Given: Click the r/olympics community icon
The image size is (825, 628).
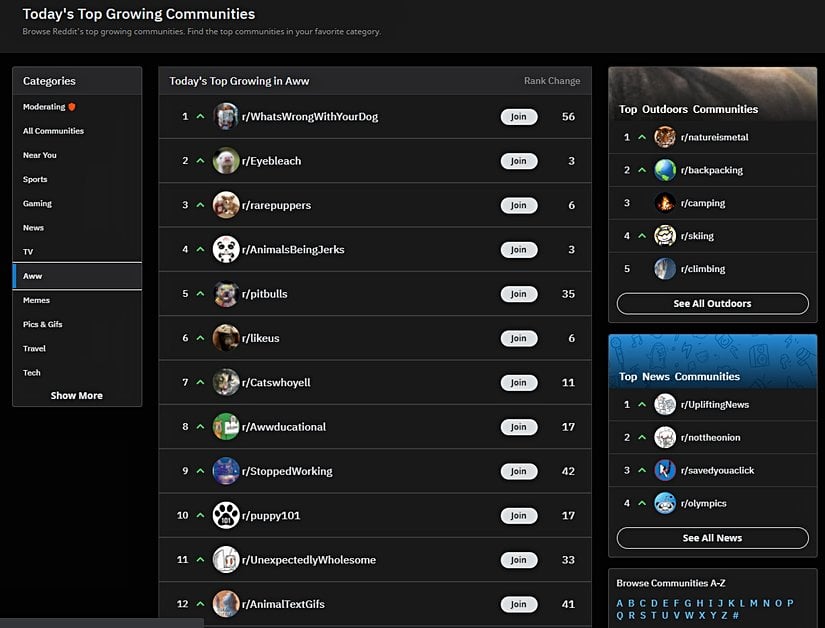Looking at the screenshot, I should point(665,504).
